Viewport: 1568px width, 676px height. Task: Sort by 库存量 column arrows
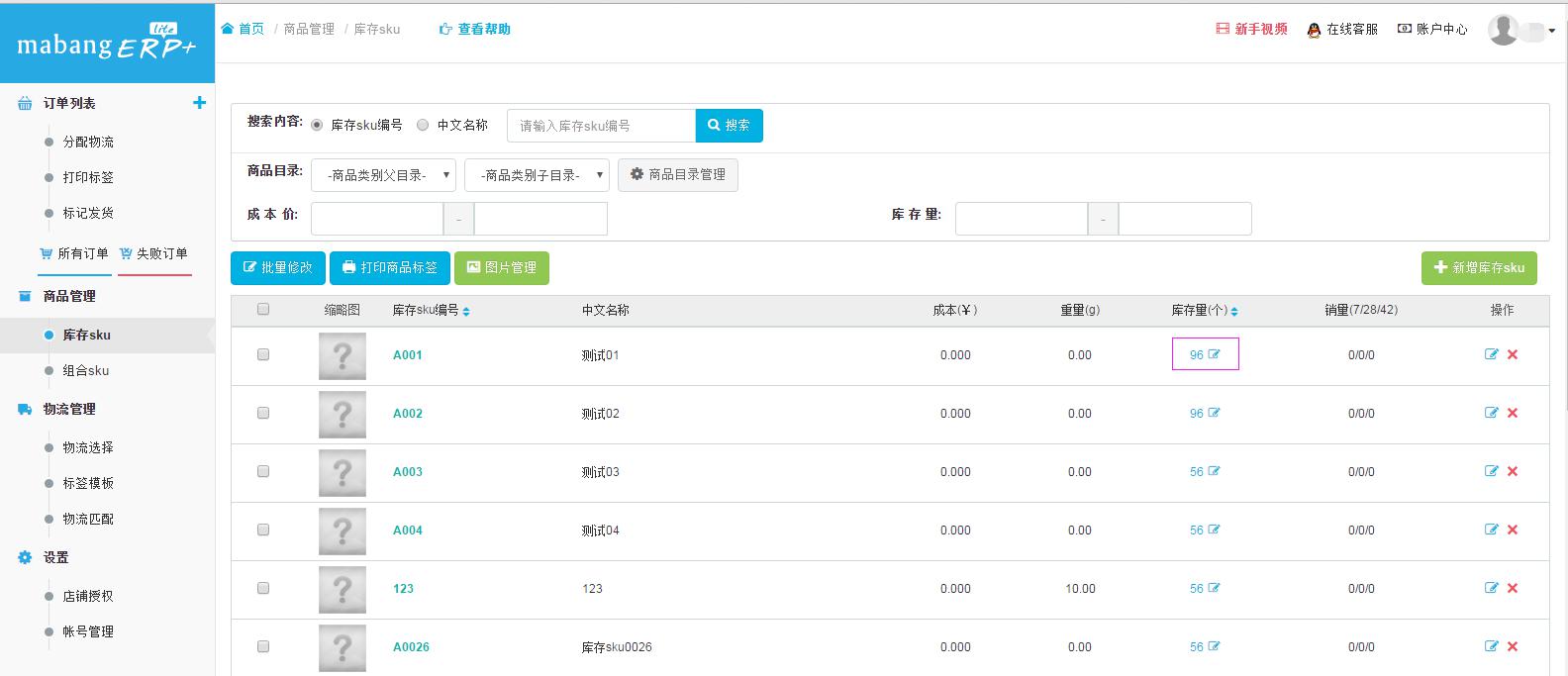tap(1234, 311)
